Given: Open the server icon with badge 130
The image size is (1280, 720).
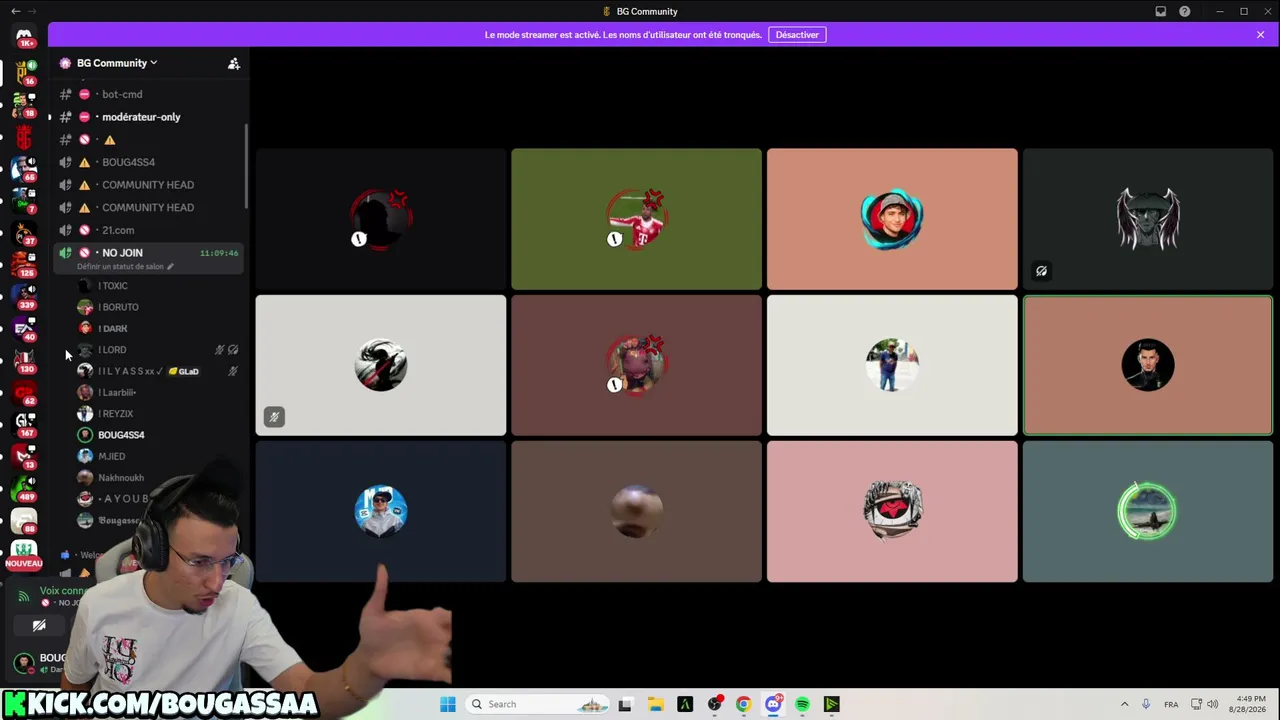Looking at the screenshot, I should click(x=24, y=361).
